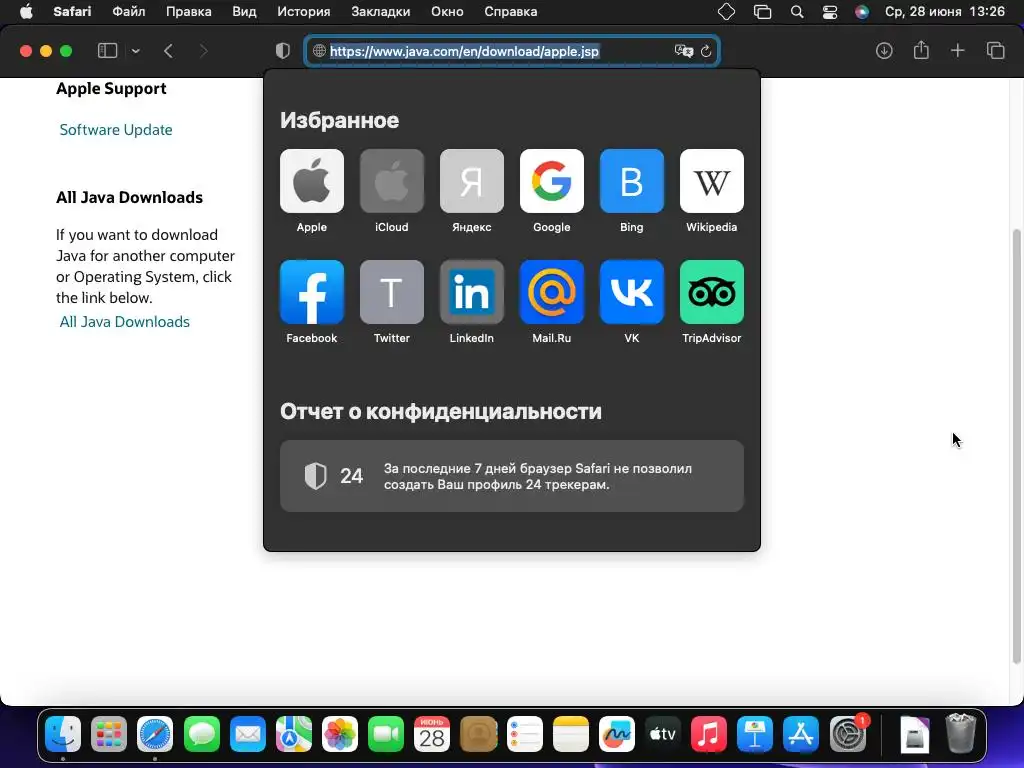Viewport: 1024px width, 768px height.
Task: Activate Siri from the menu bar
Action: tap(862, 12)
